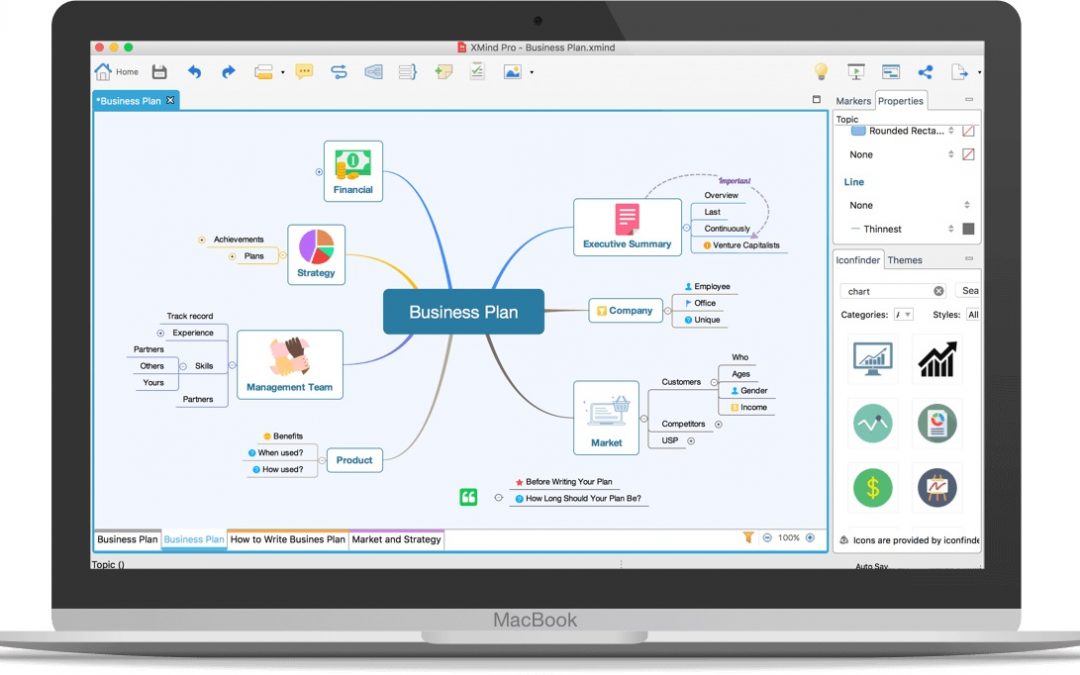Screen dimensions: 1080x675
Task: Click the Search button next to chart field
Action: point(970,291)
